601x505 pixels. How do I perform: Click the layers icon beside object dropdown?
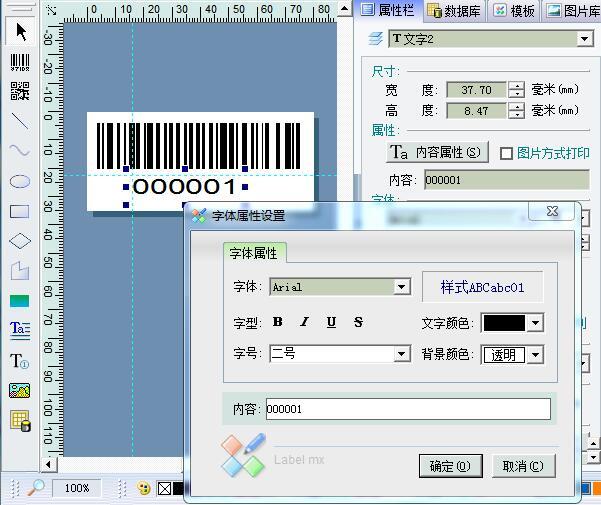coord(375,39)
